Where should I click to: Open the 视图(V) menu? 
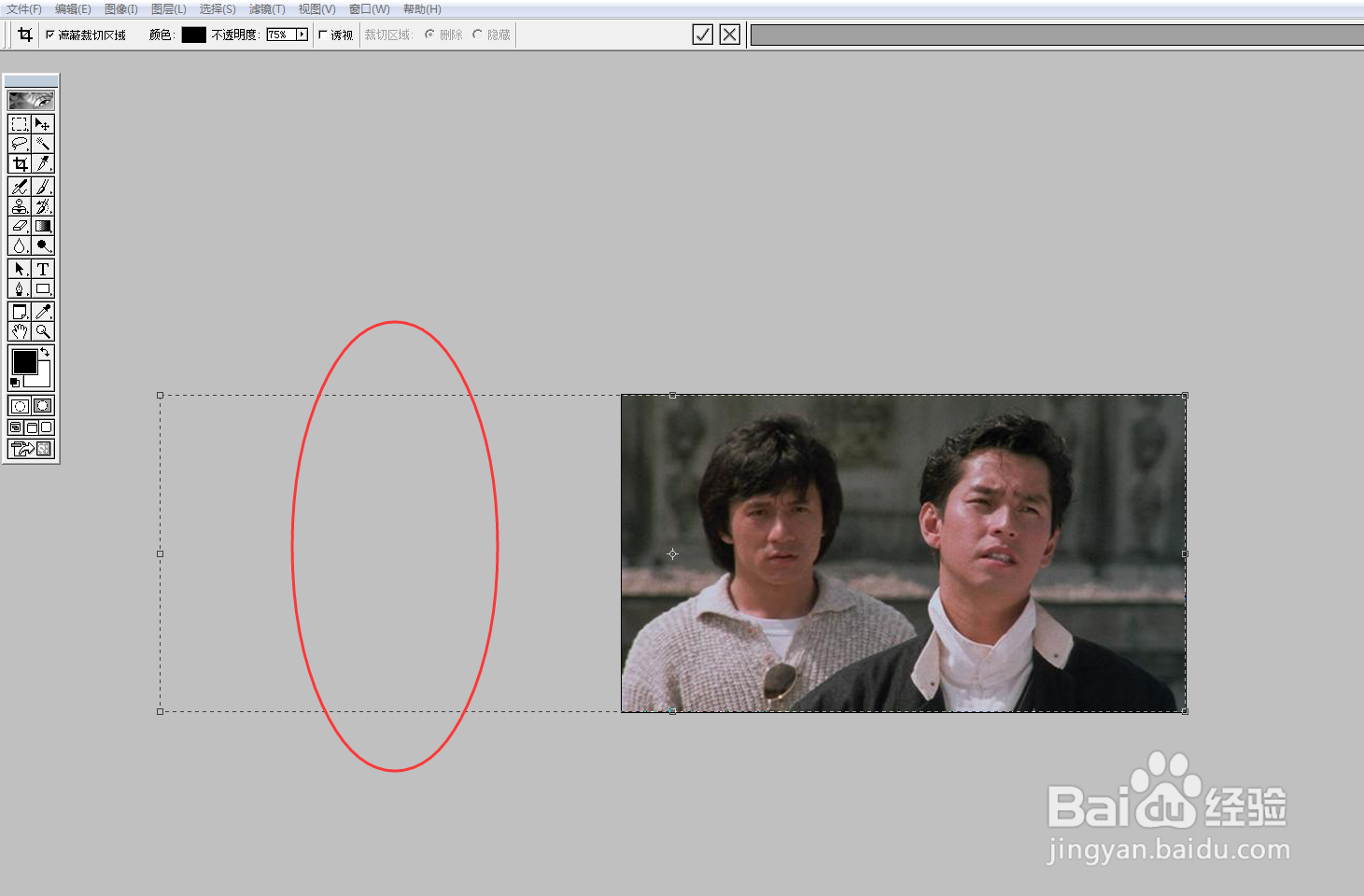[316, 9]
